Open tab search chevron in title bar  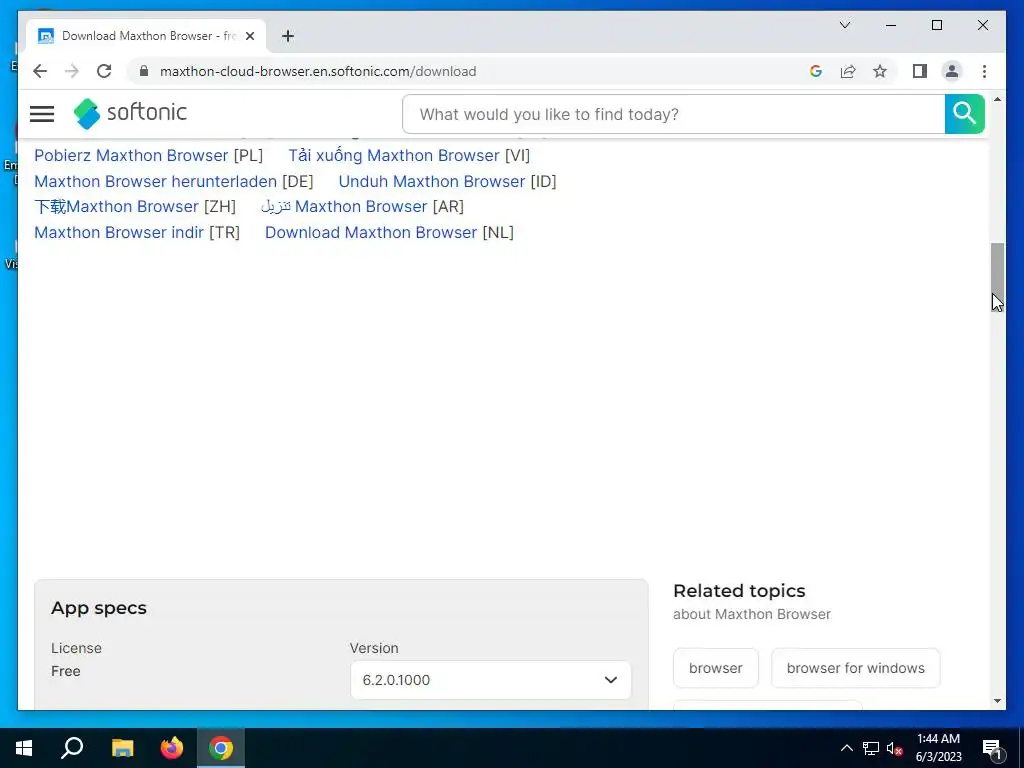(x=844, y=25)
